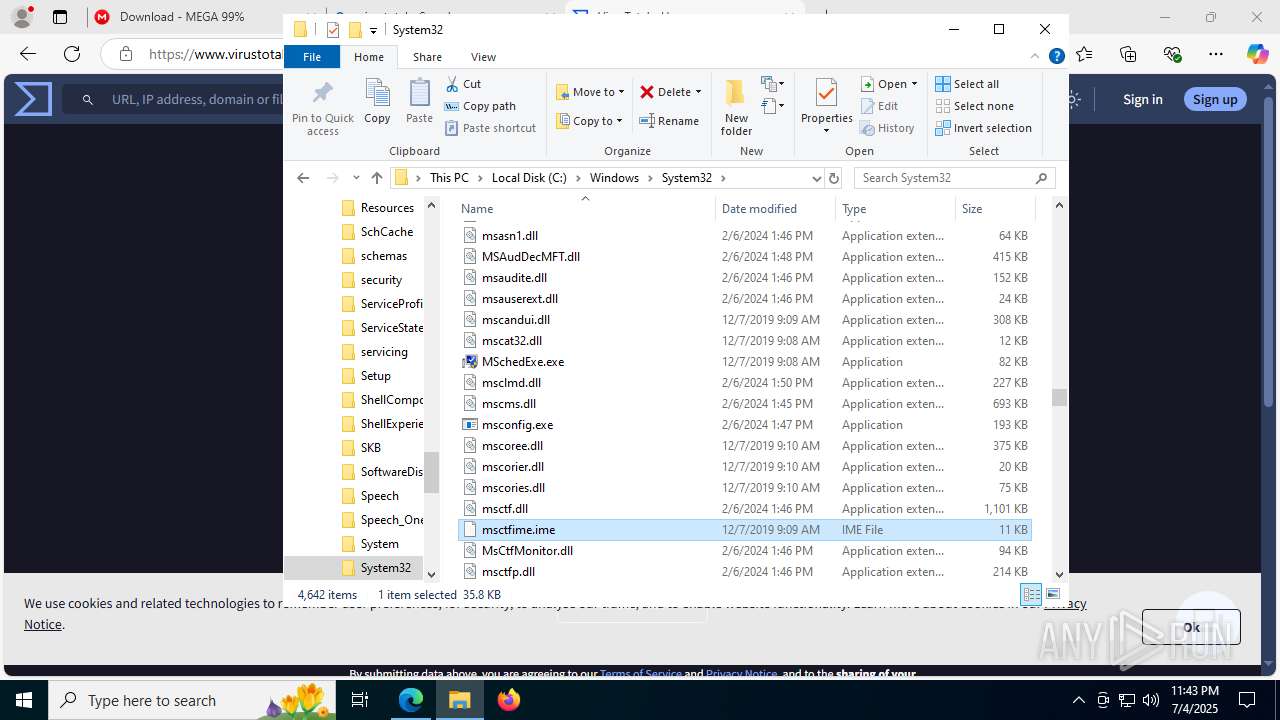Open the Move to dropdown
Viewport: 1280px width, 720px height.
click(590, 92)
